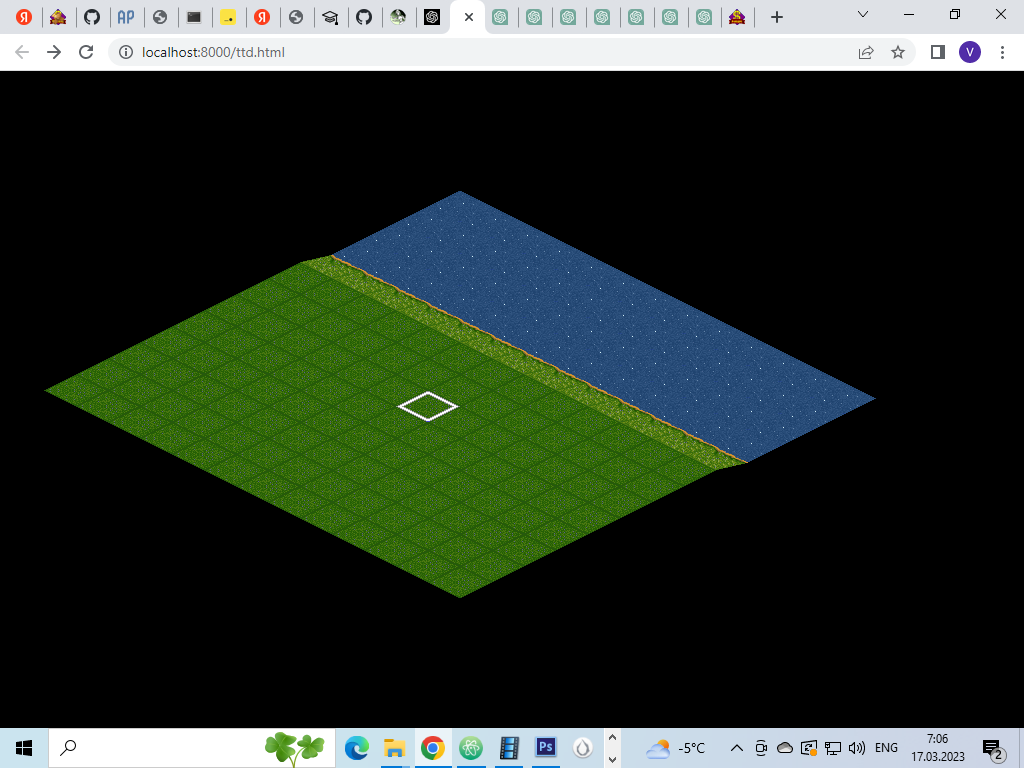The width and height of the screenshot is (1024, 768).
Task: Switch to the black OpenAI logo tab
Action: pos(432,17)
